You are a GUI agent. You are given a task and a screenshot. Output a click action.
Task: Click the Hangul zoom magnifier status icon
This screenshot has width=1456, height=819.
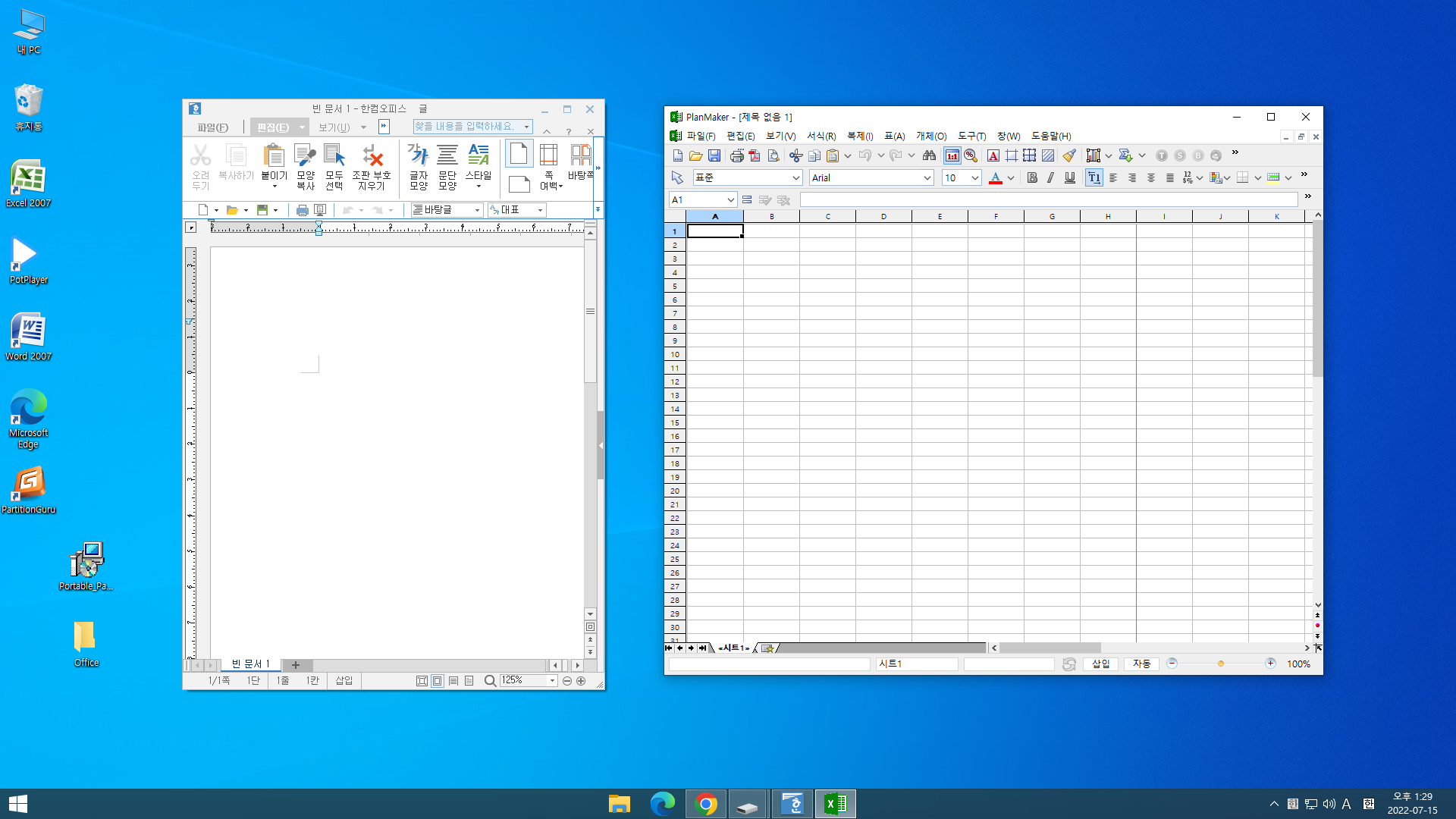coord(490,681)
